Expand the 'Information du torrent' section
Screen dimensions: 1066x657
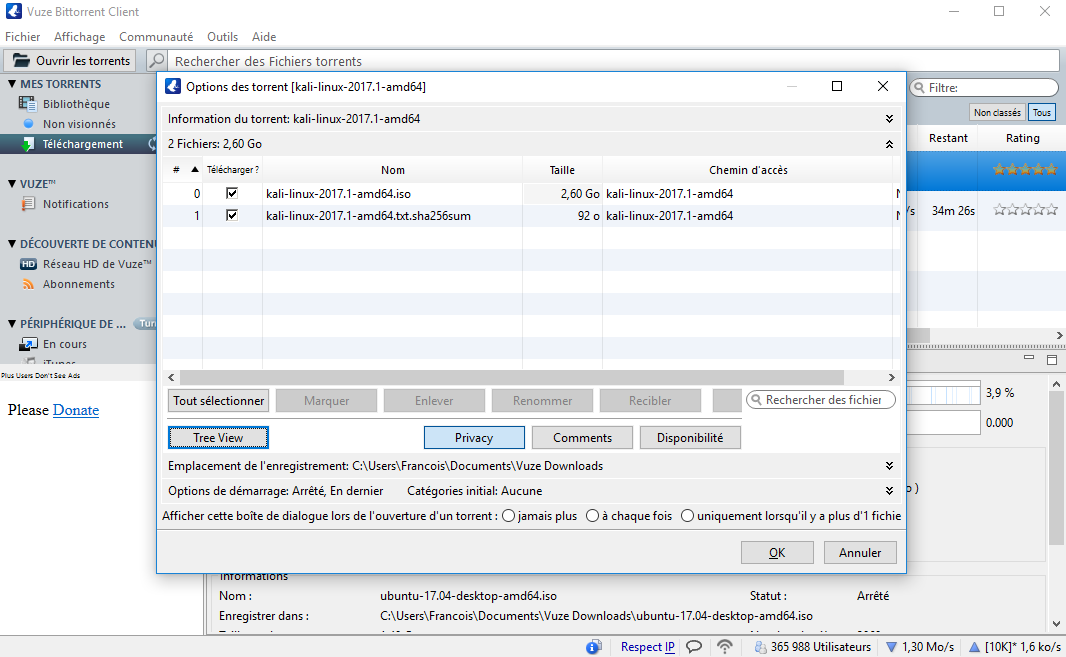889,119
